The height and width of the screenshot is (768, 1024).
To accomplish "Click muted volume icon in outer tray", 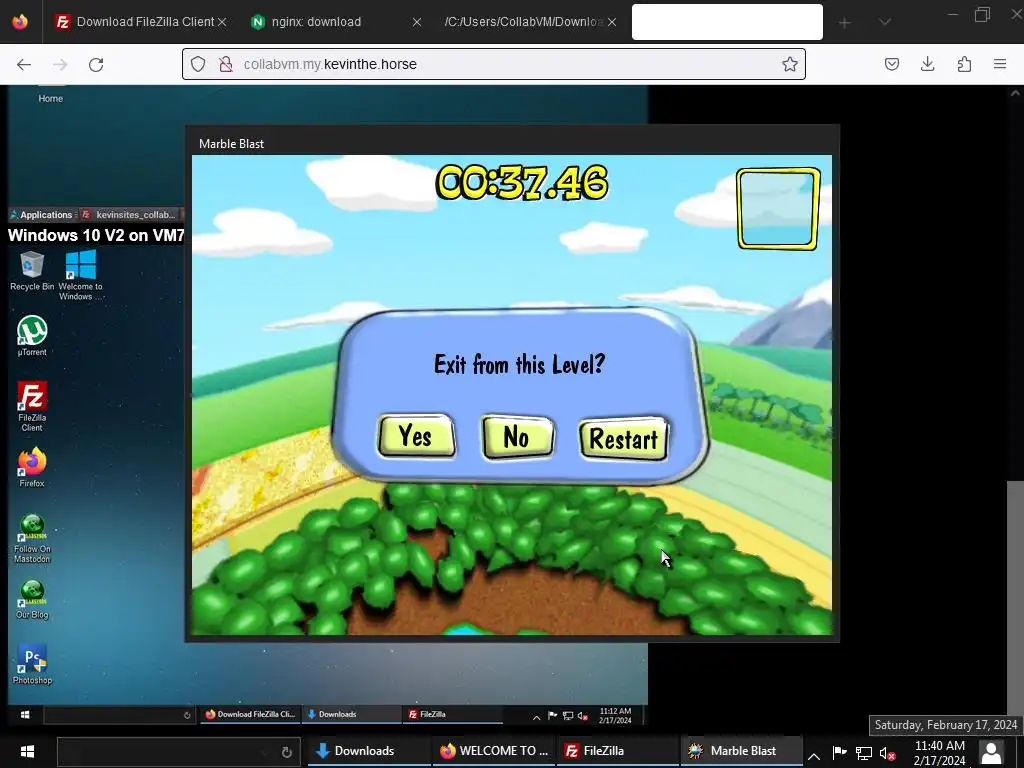I will pyautogui.click(x=888, y=754).
